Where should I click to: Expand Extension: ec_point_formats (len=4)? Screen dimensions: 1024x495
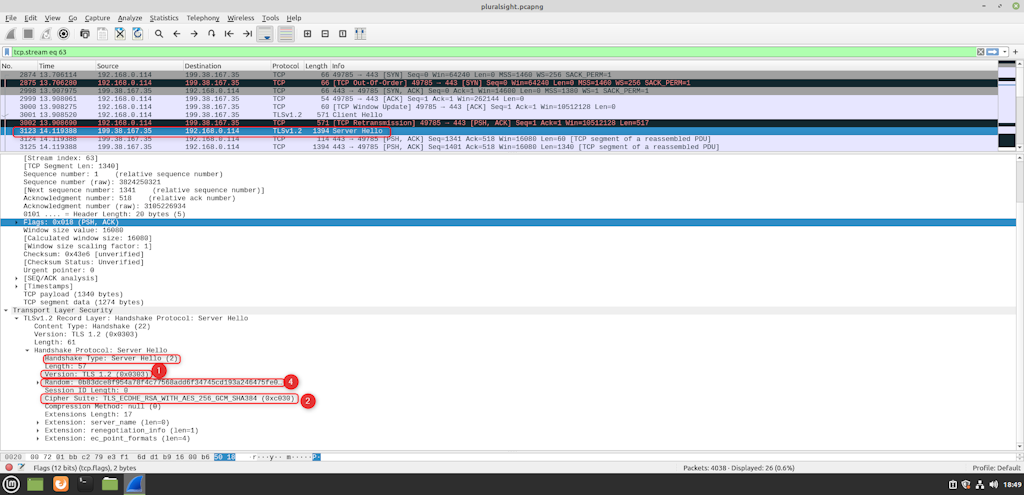click(x=39, y=438)
